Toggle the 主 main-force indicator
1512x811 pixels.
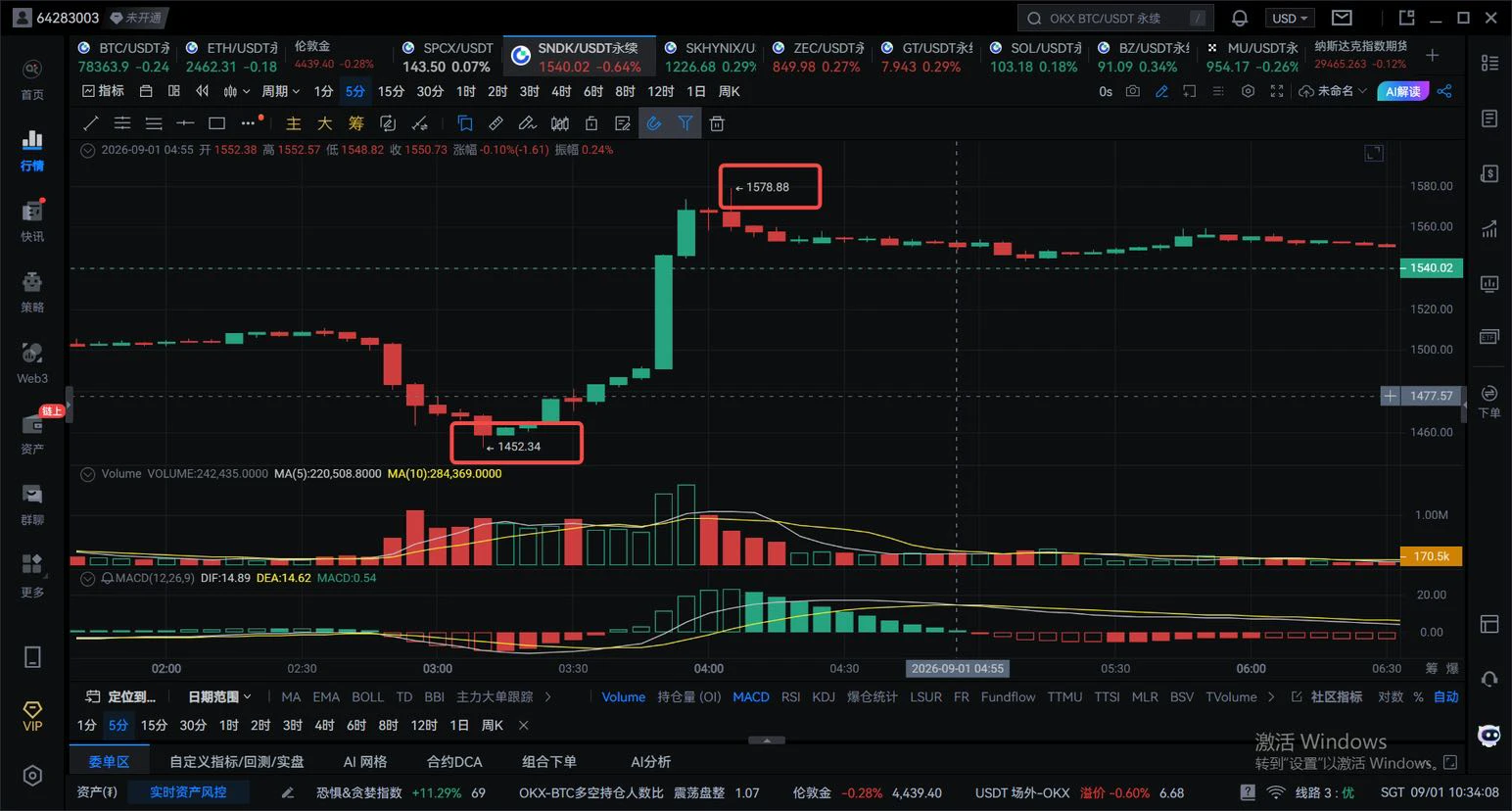(293, 123)
